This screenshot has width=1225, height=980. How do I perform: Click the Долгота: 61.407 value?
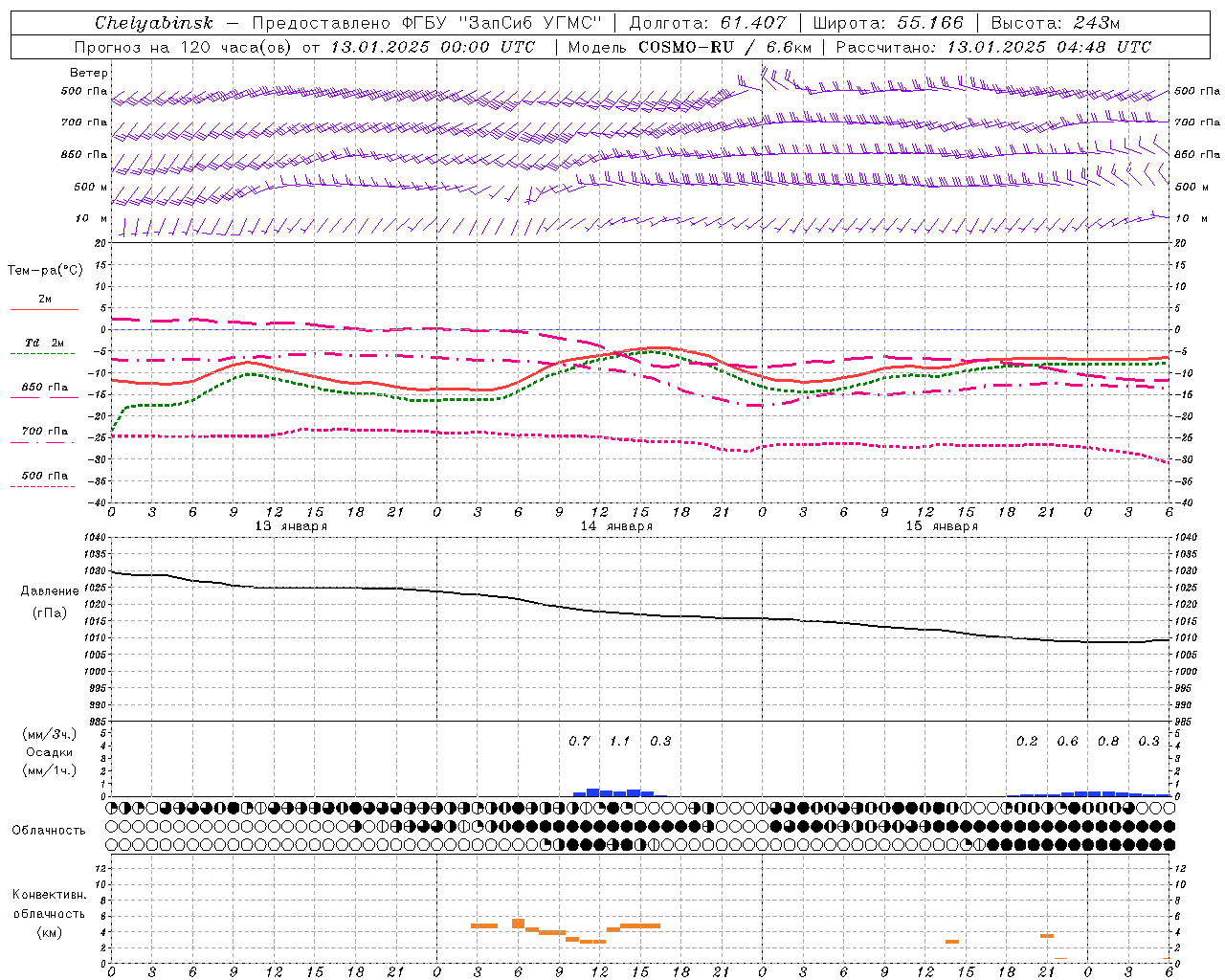pyautogui.click(x=708, y=23)
